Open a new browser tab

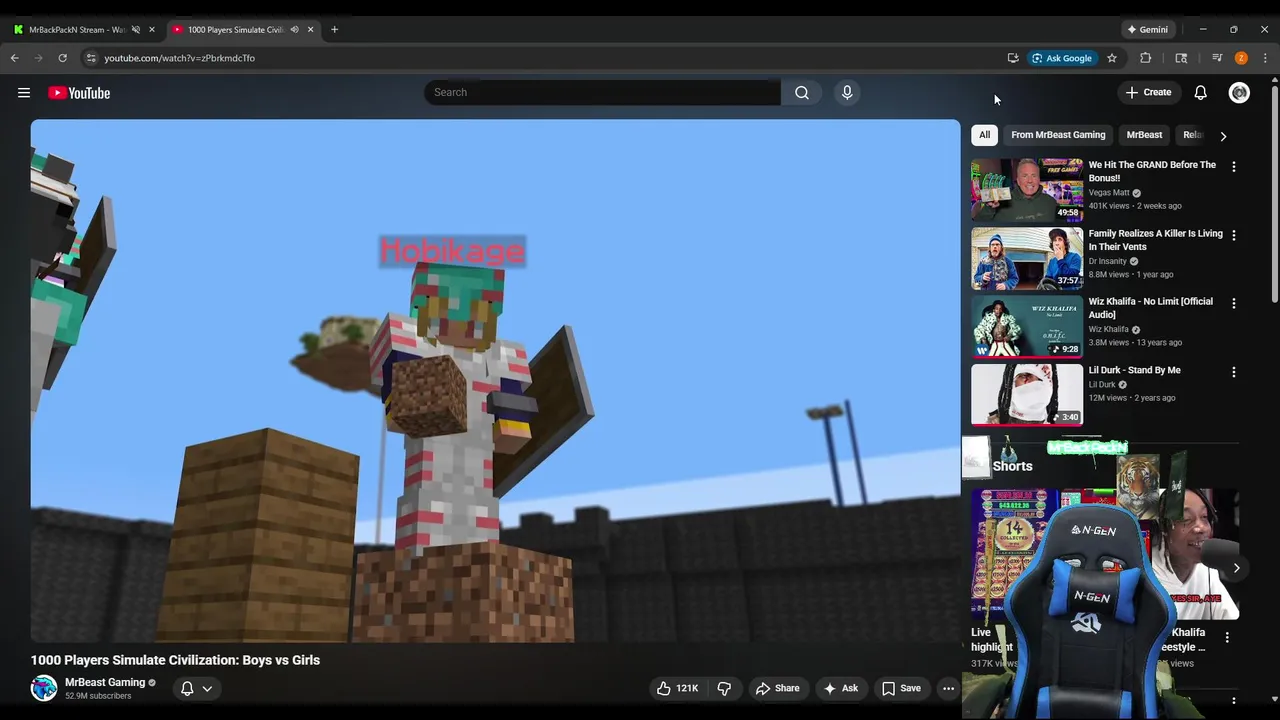(334, 29)
